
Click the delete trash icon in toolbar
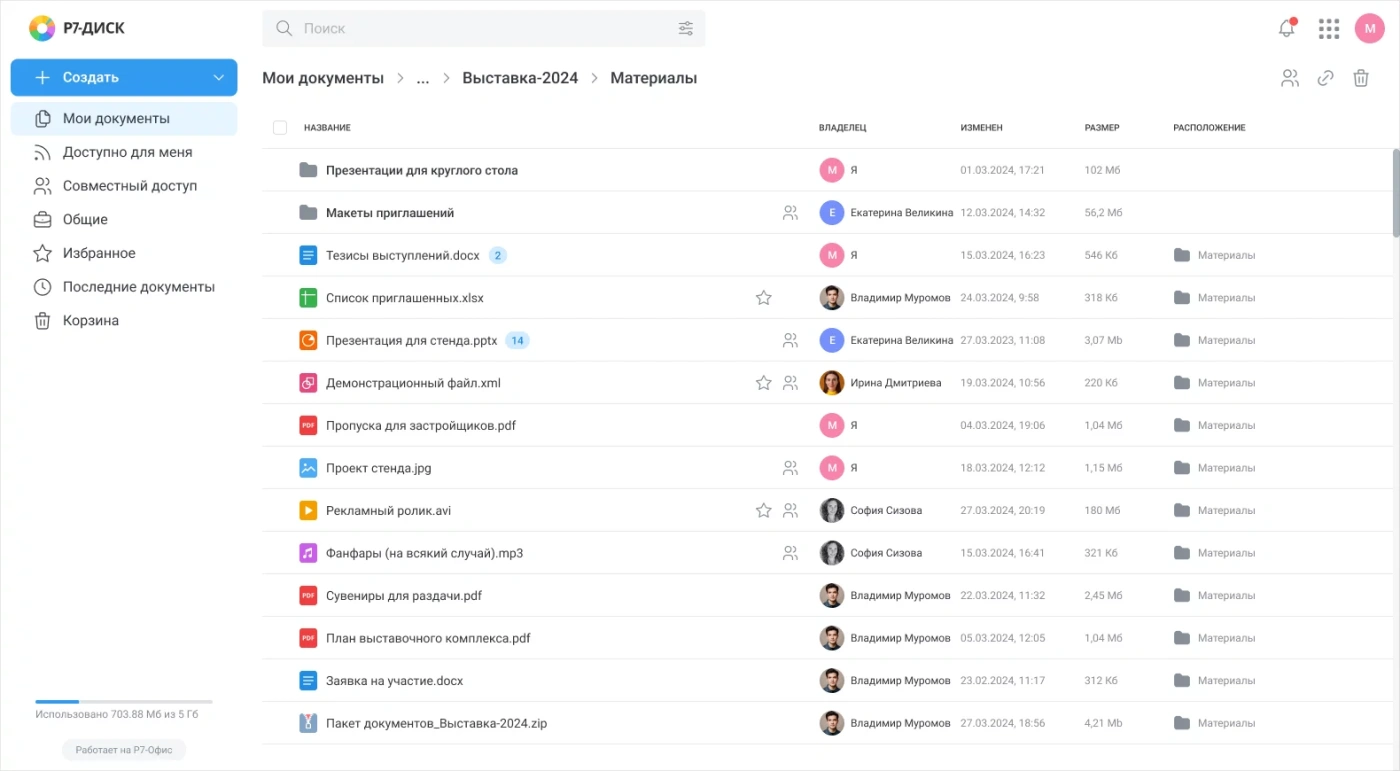[x=1360, y=78]
